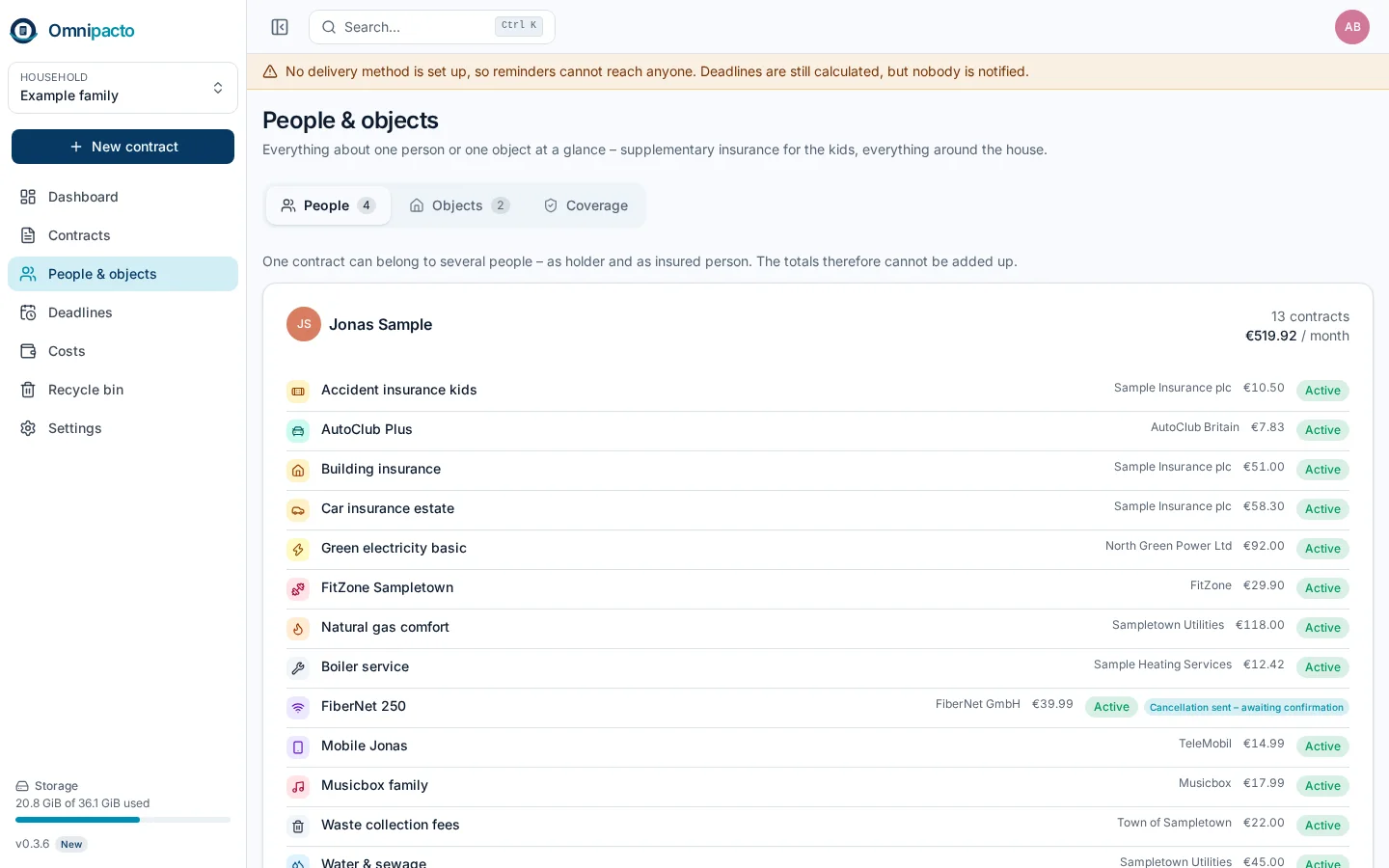Focus the Search input field

pos(431,27)
